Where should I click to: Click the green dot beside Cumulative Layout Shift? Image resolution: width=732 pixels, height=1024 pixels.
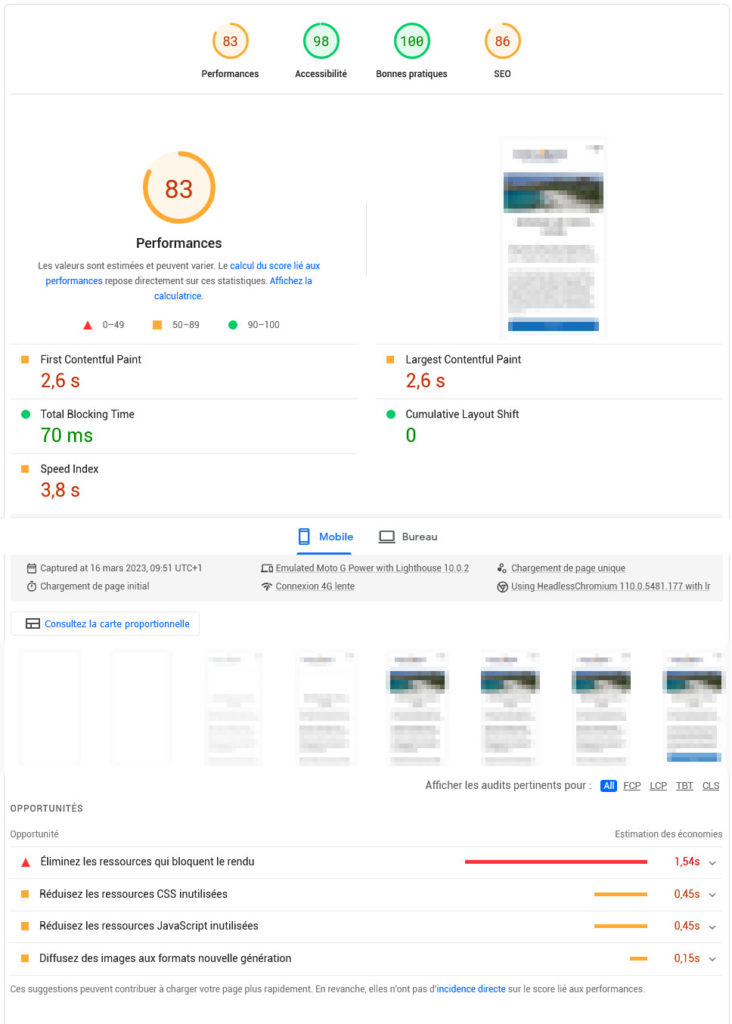pos(390,414)
